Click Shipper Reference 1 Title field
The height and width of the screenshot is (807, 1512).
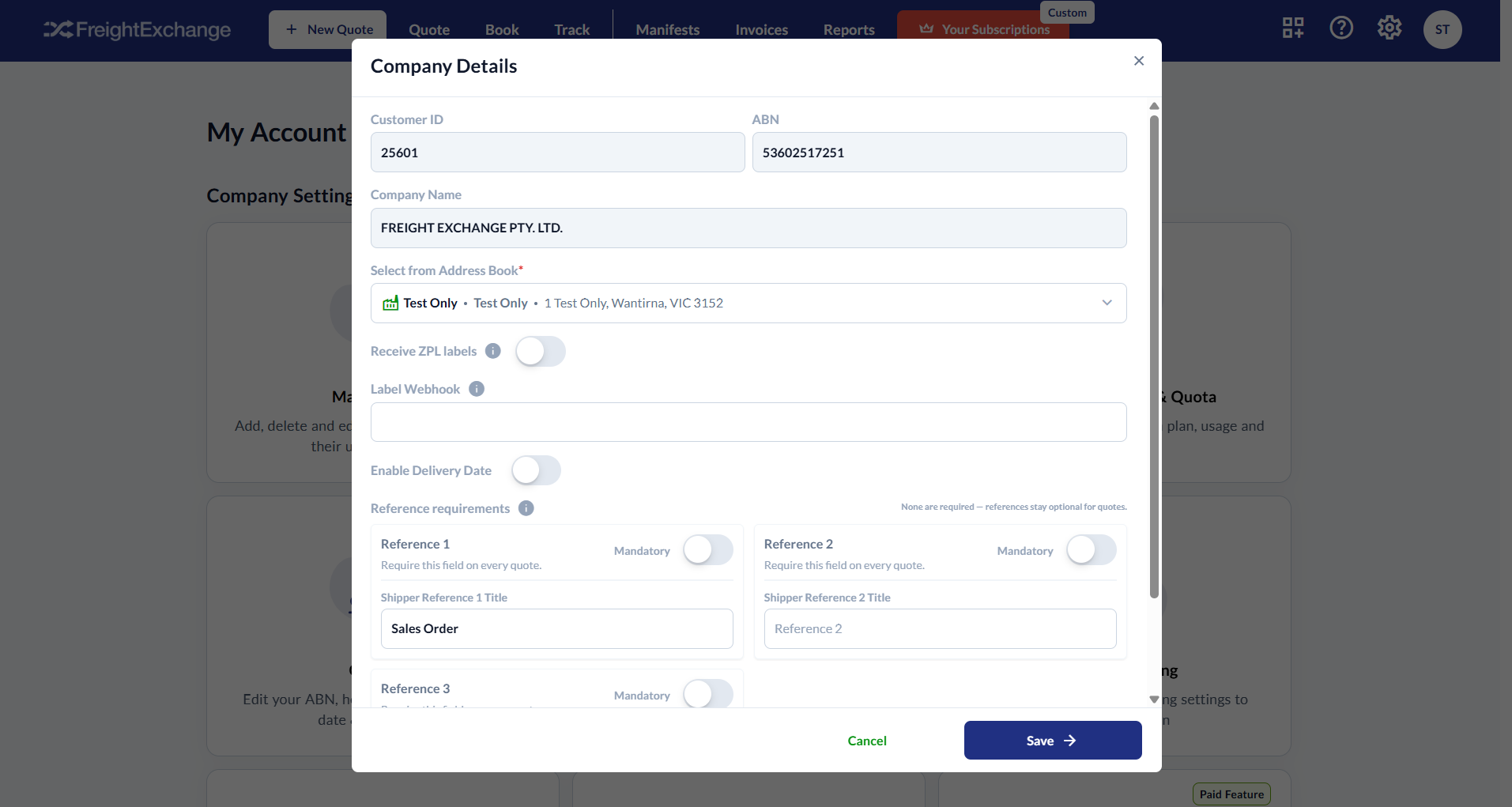[557, 628]
